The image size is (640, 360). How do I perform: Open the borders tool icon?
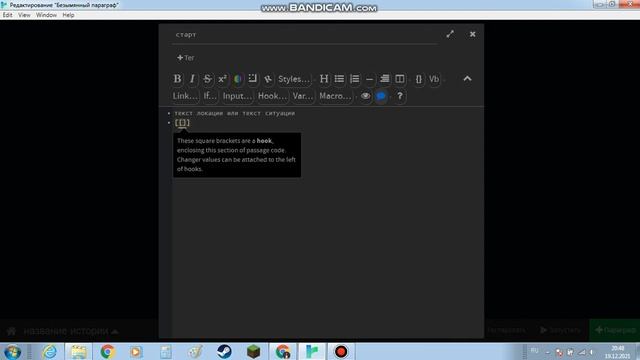coord(253,79)
